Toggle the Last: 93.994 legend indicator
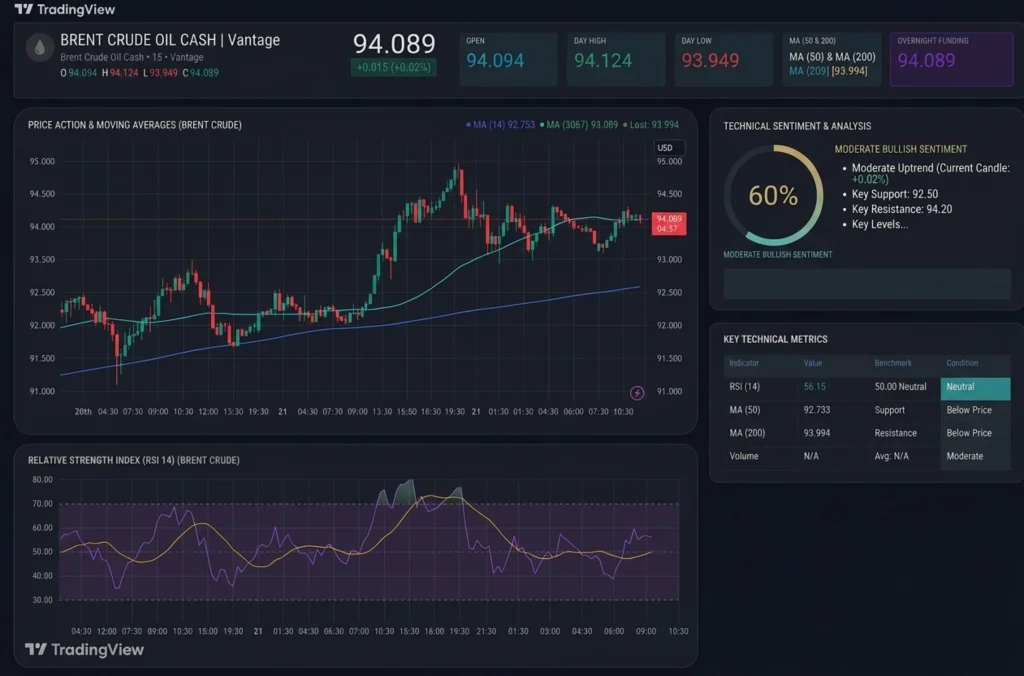 [x=650, y=125]
